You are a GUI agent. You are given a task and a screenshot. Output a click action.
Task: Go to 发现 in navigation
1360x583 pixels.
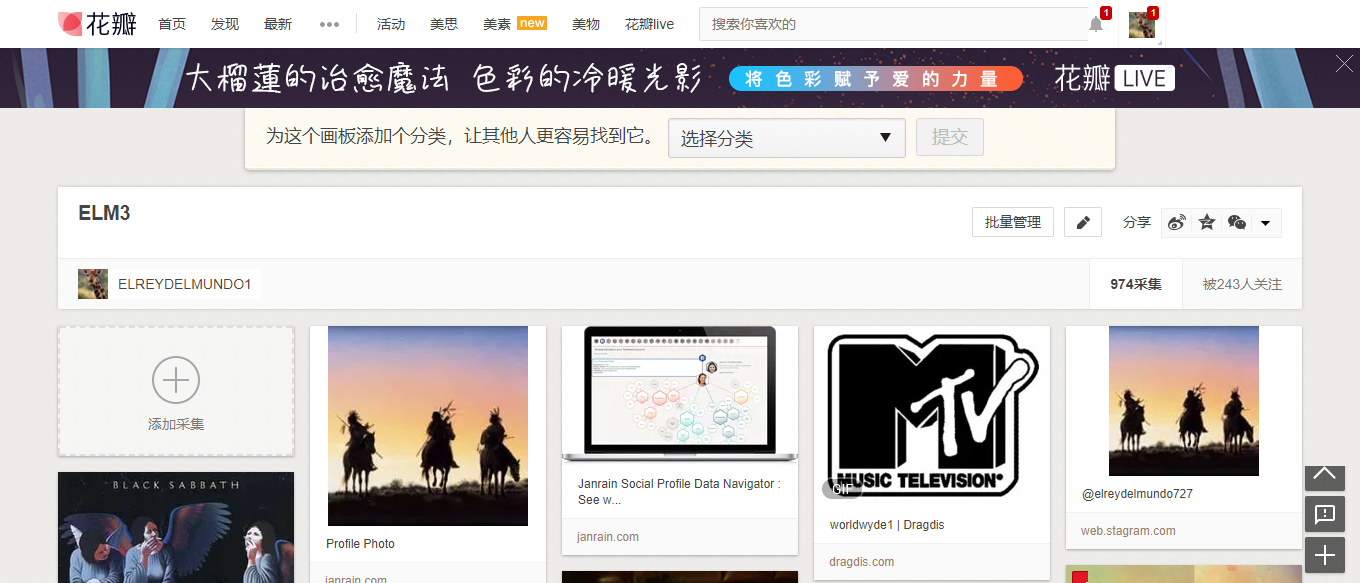point(225,24)
